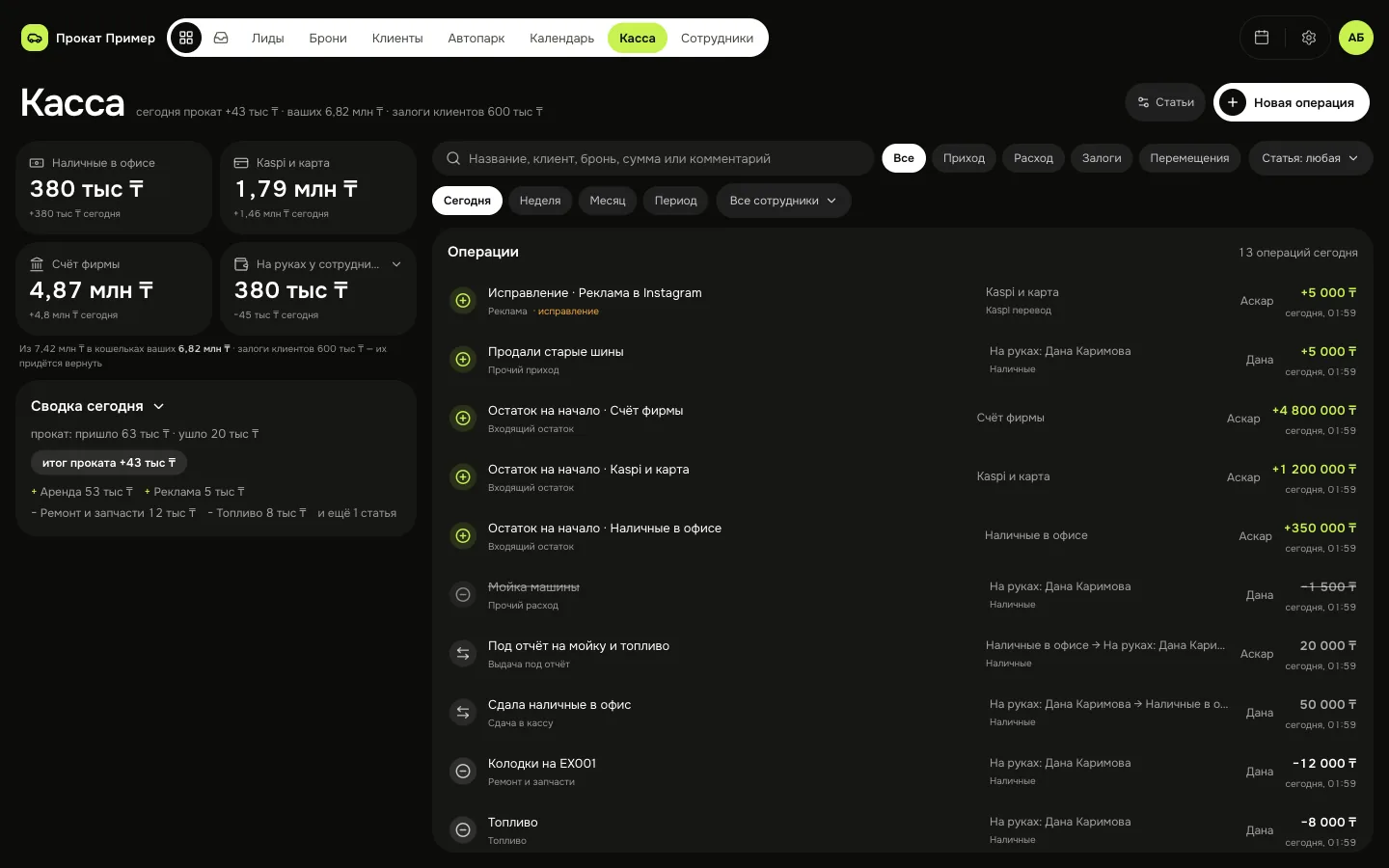
Task: Click minus icon of Топливо operation
Action: click(x=463, y=830)
